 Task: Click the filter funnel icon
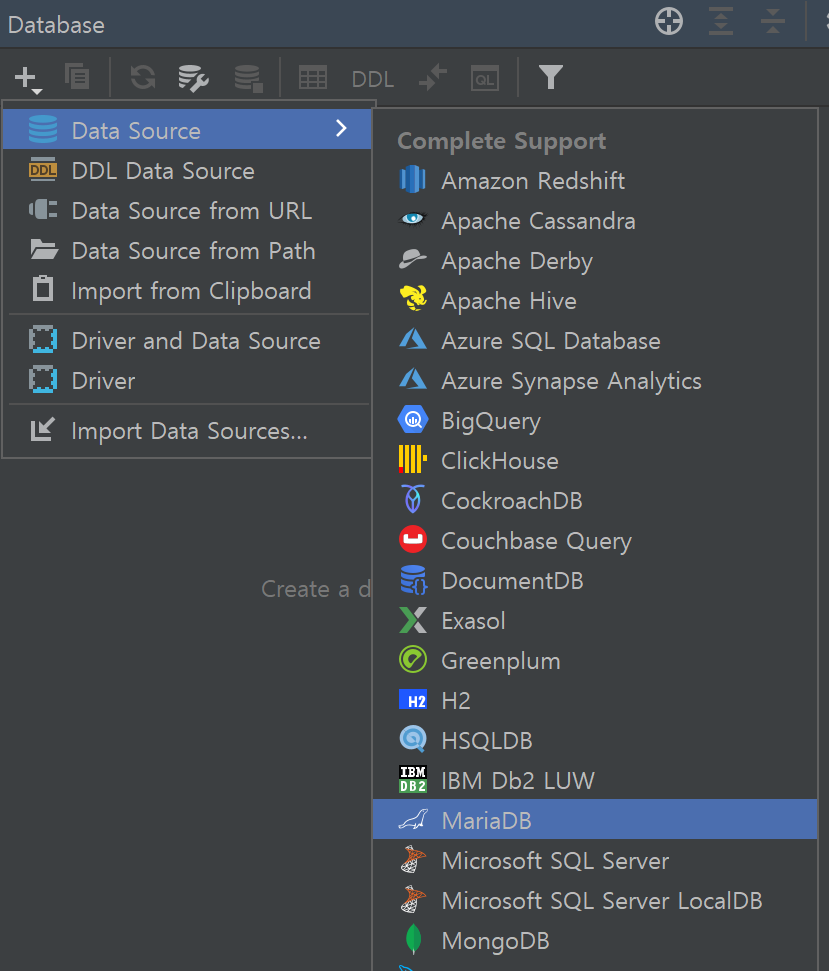click(x=550, y=77)
